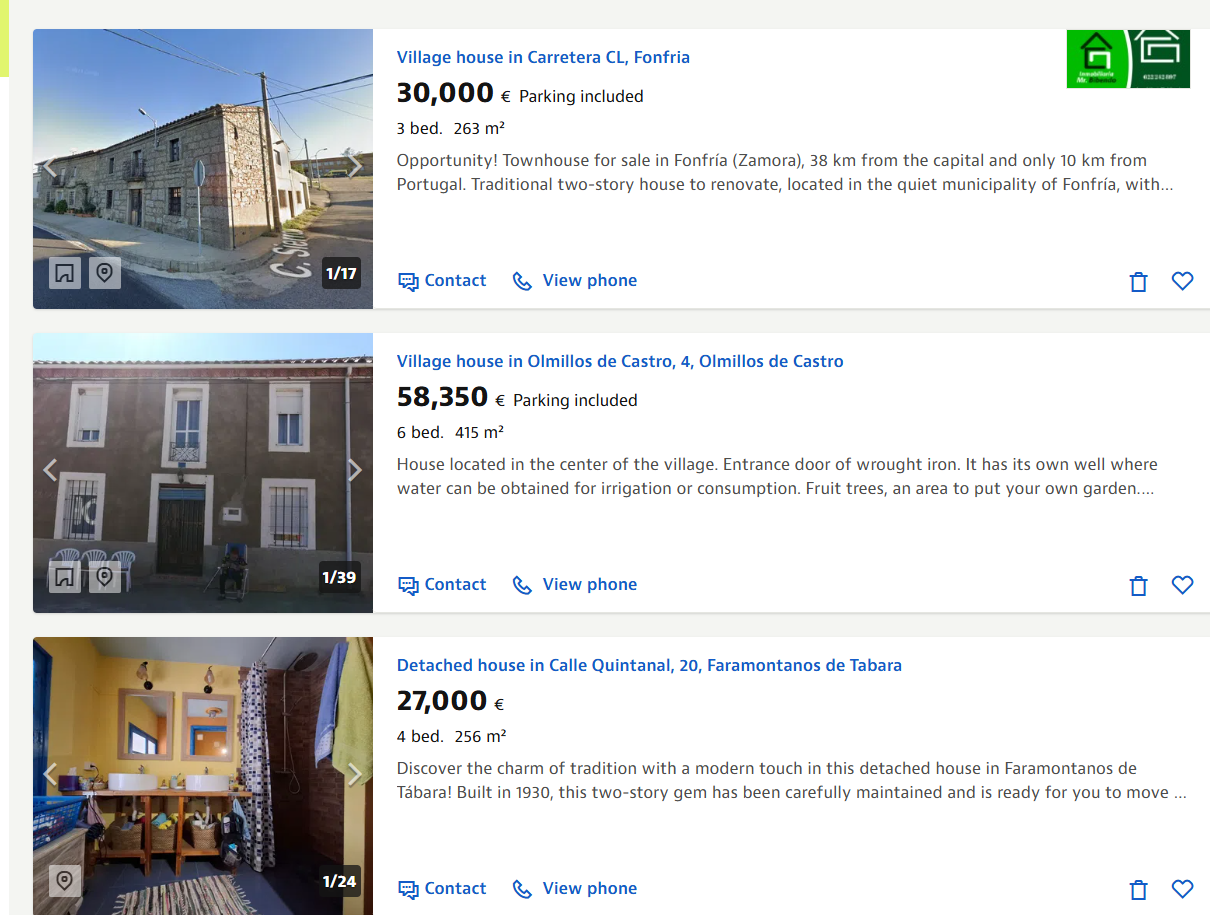Open the green real estate agency logo
The width and height of the screenshot is (1210, 915).
coord(1128,58)
